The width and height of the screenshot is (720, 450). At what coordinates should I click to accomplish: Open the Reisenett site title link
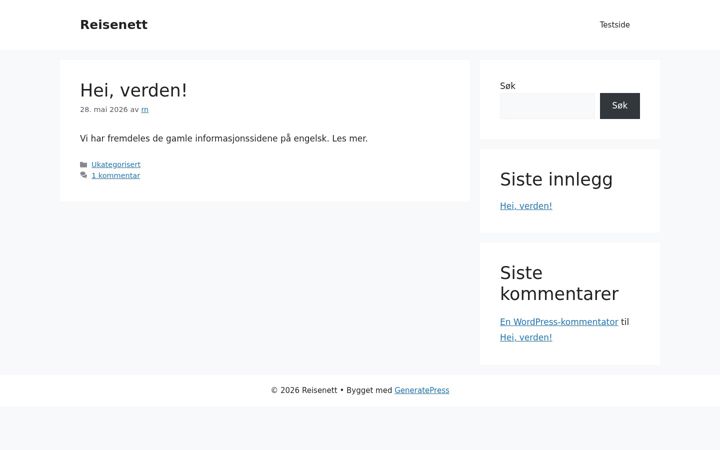click(113, 24)
